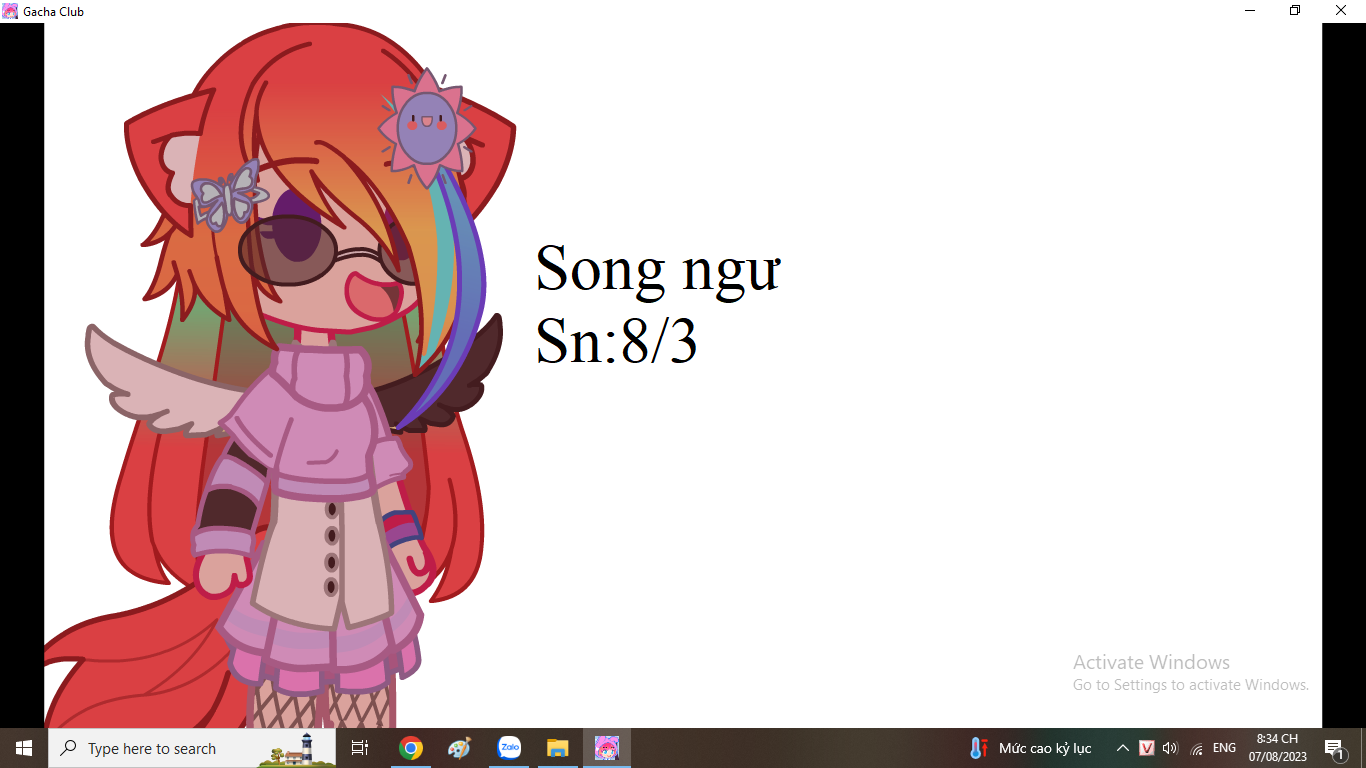The image size is (1366, 768).
Task: Open the Paint app taskbar icon
Action: (x=459, y=748)
